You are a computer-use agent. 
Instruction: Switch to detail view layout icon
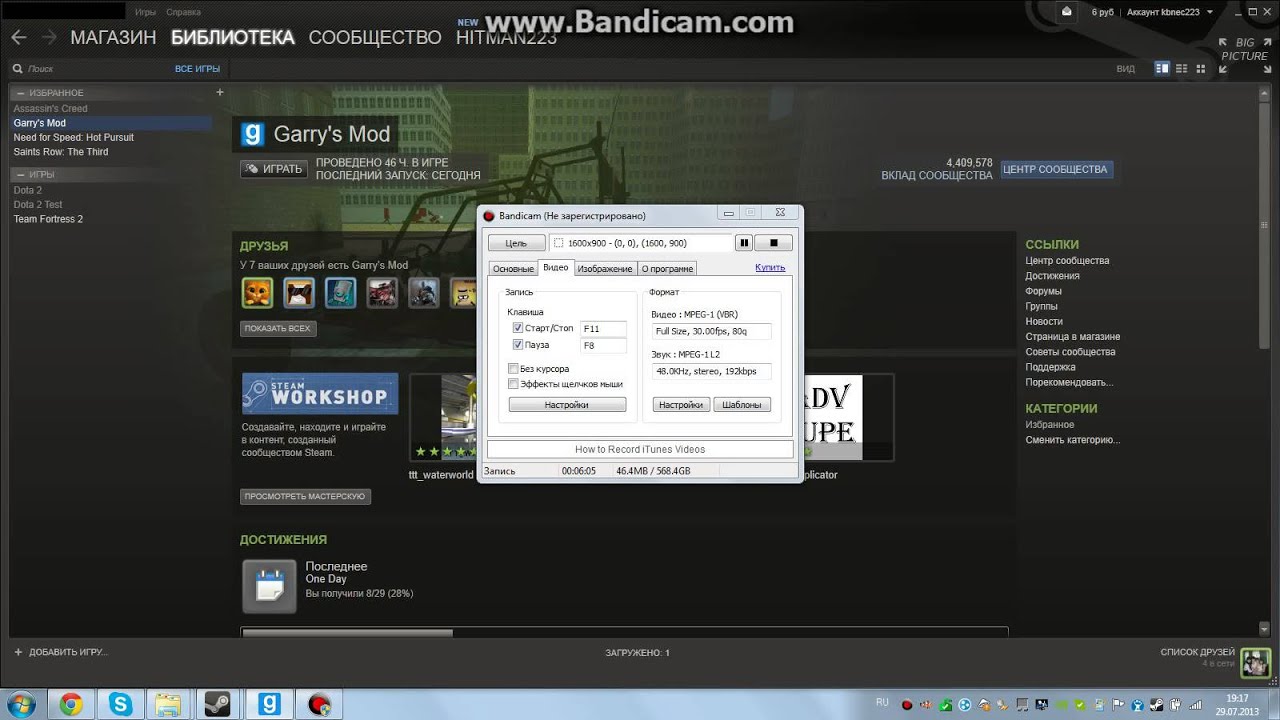(1162, 68)
